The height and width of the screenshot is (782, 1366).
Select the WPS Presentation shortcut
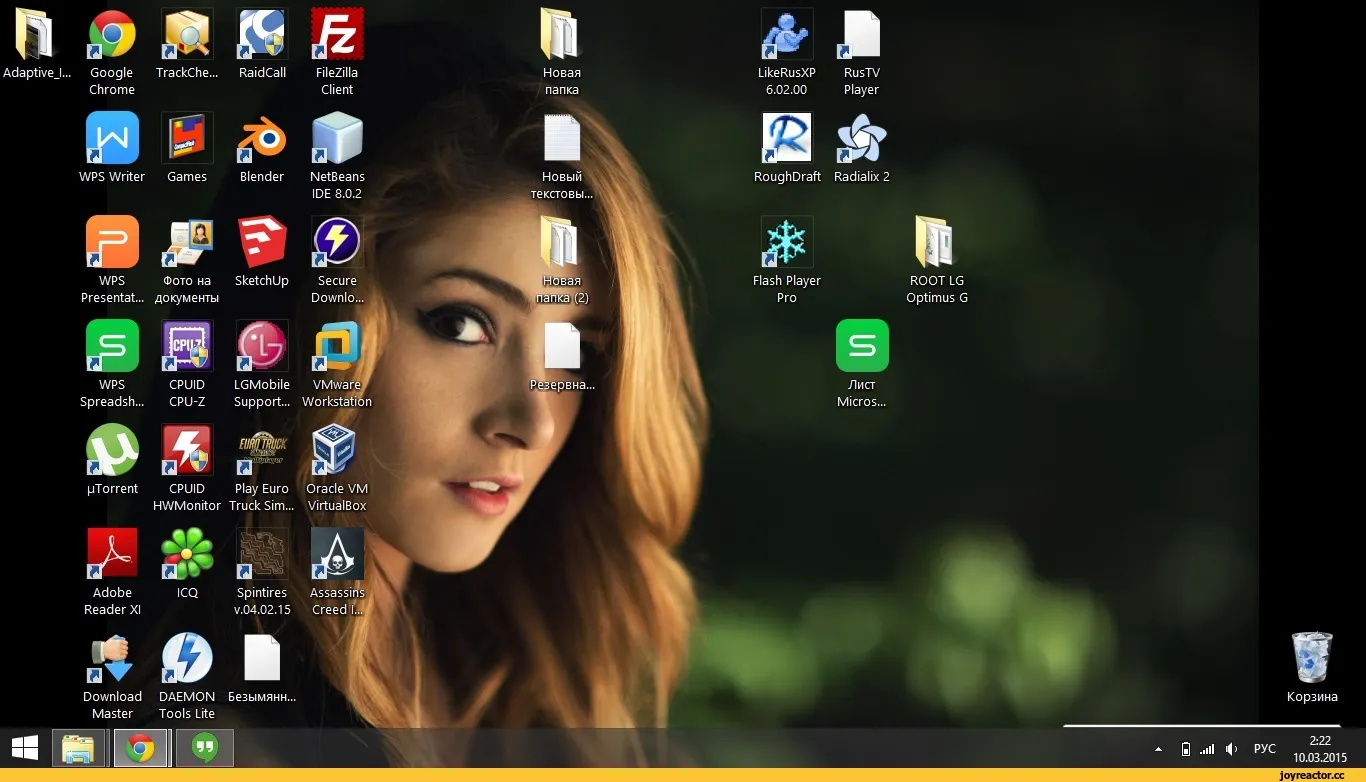coord(112,242)
